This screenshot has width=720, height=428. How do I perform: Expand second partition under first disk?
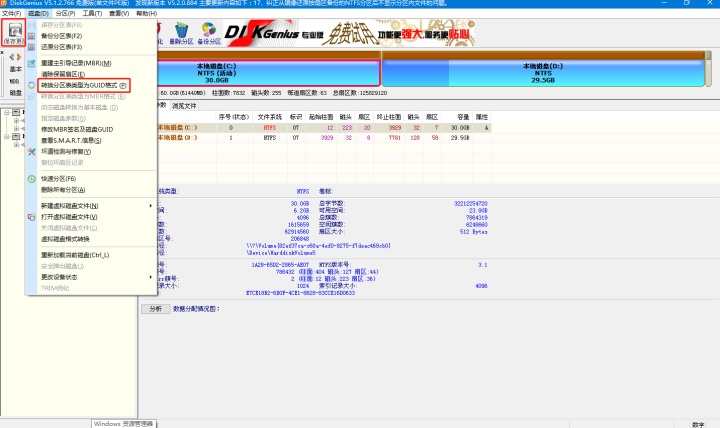(x=17, y=129)
